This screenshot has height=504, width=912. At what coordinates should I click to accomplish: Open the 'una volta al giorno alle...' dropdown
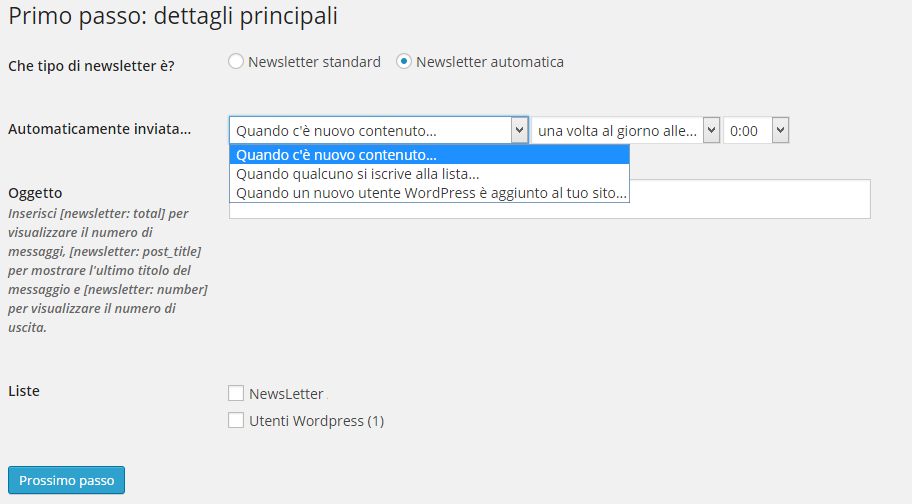[625, 130]
